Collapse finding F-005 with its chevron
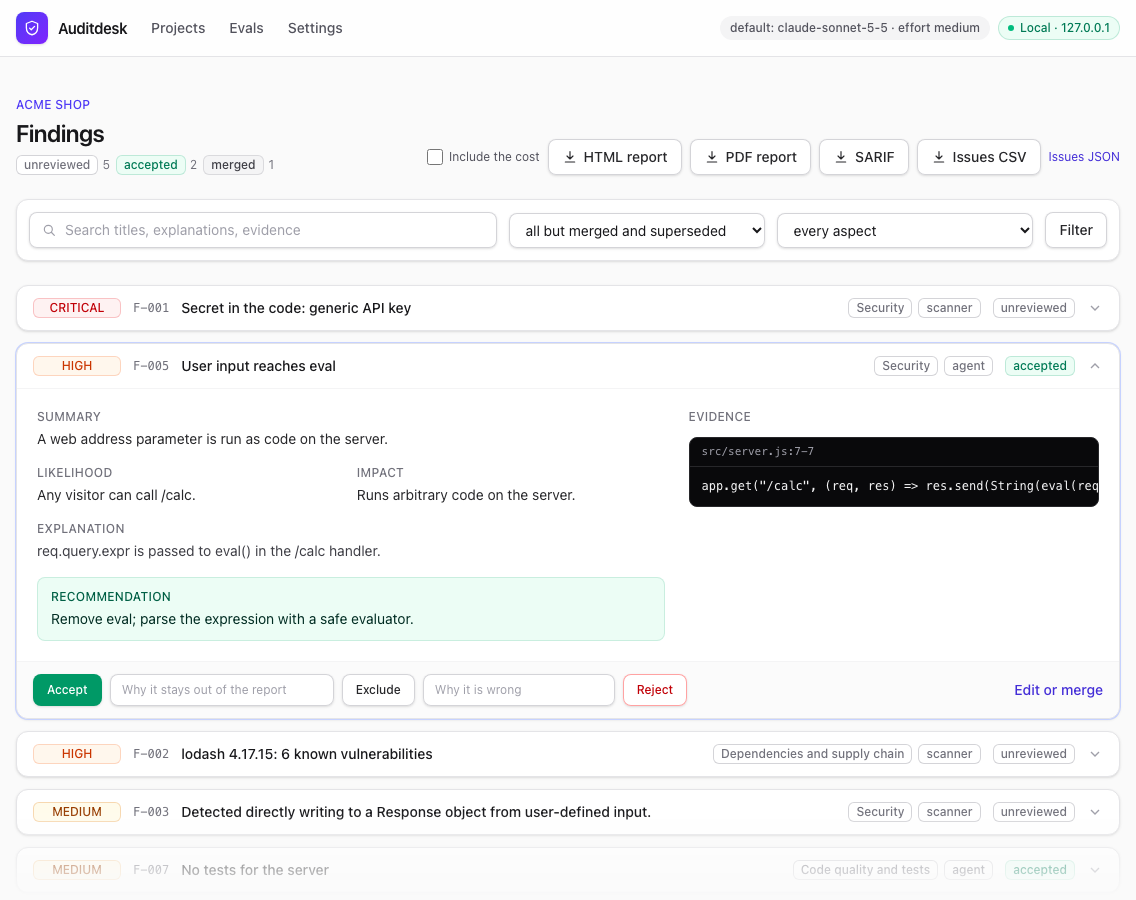The height and width of the screenshot is (900, 1136). point(1095,366)
